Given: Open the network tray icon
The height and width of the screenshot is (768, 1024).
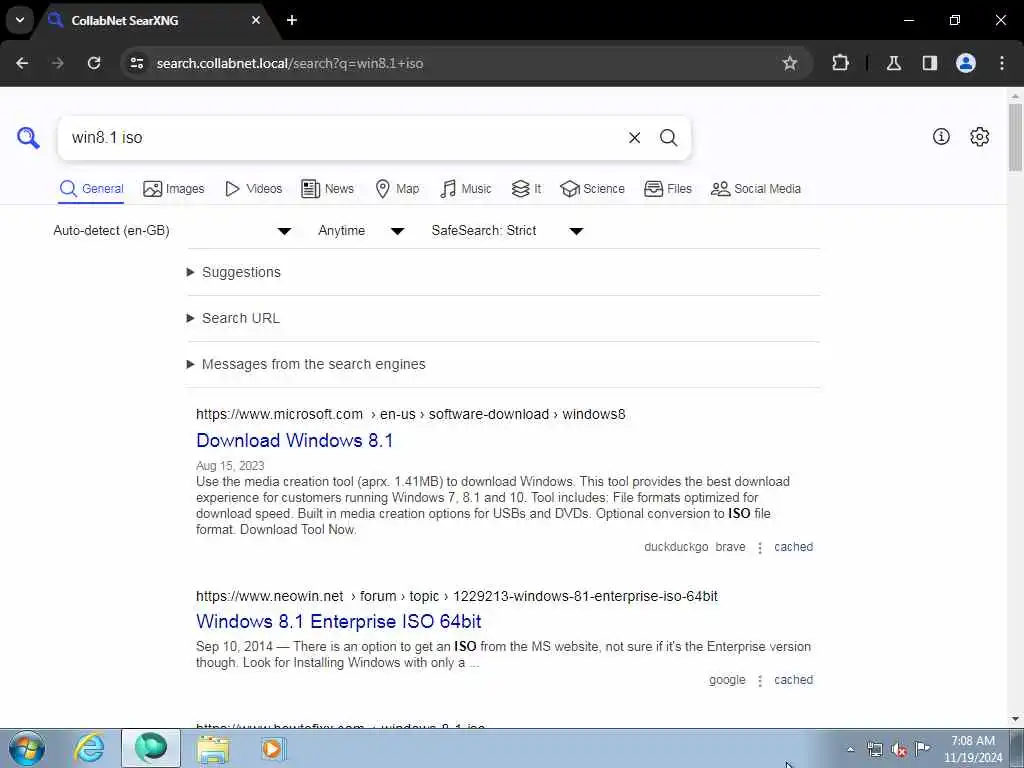Looking at the screenshot, I should point(874,750).
